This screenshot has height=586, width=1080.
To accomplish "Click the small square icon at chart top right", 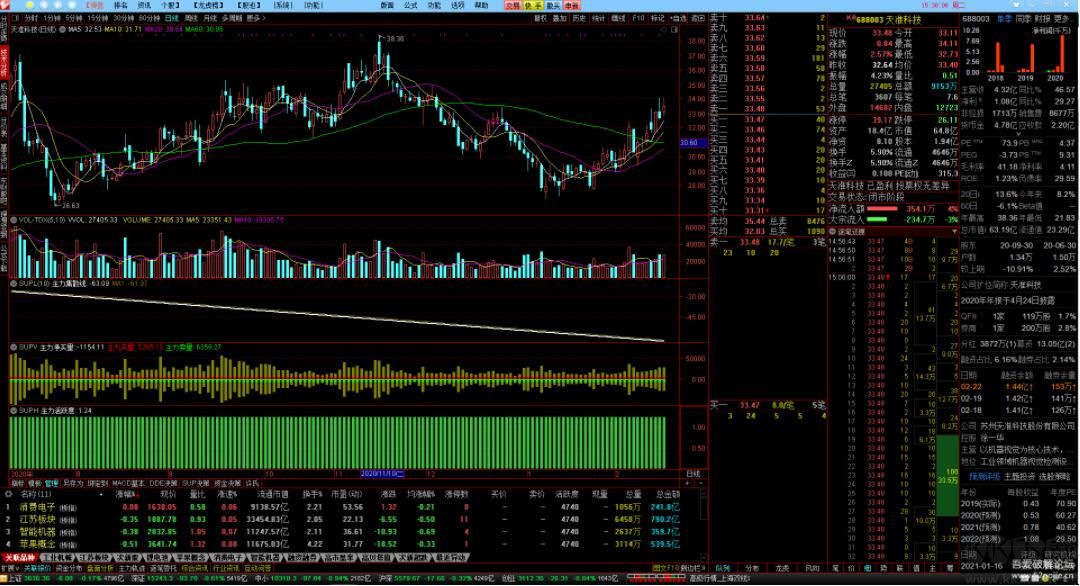I will pos(675,30).
